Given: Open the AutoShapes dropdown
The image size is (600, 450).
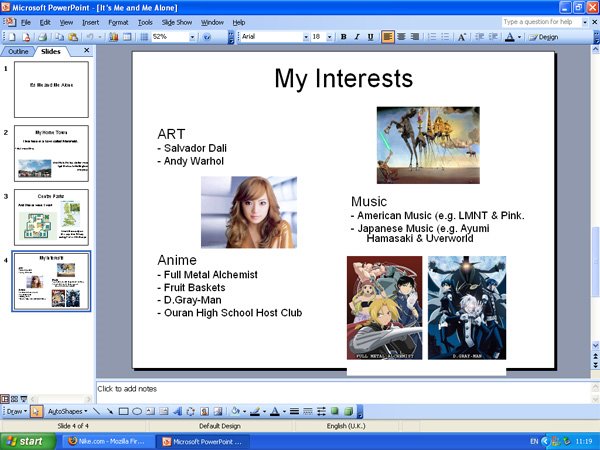Looking at the screenshot, I should [x=67, y=411].
